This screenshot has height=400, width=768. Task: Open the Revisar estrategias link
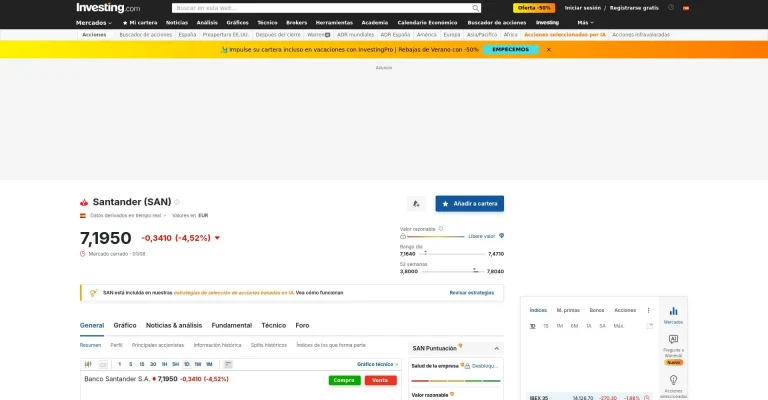click(x=472, y=293)
